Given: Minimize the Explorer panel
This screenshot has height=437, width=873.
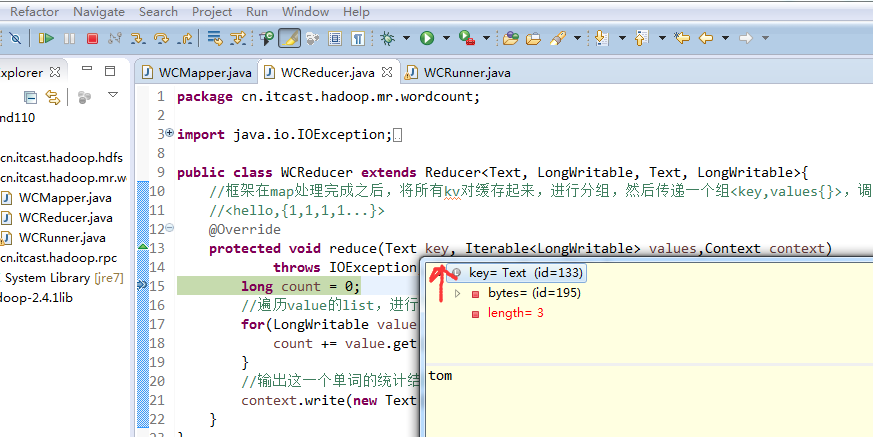Looking at the screenshot, I should [87, 68].
